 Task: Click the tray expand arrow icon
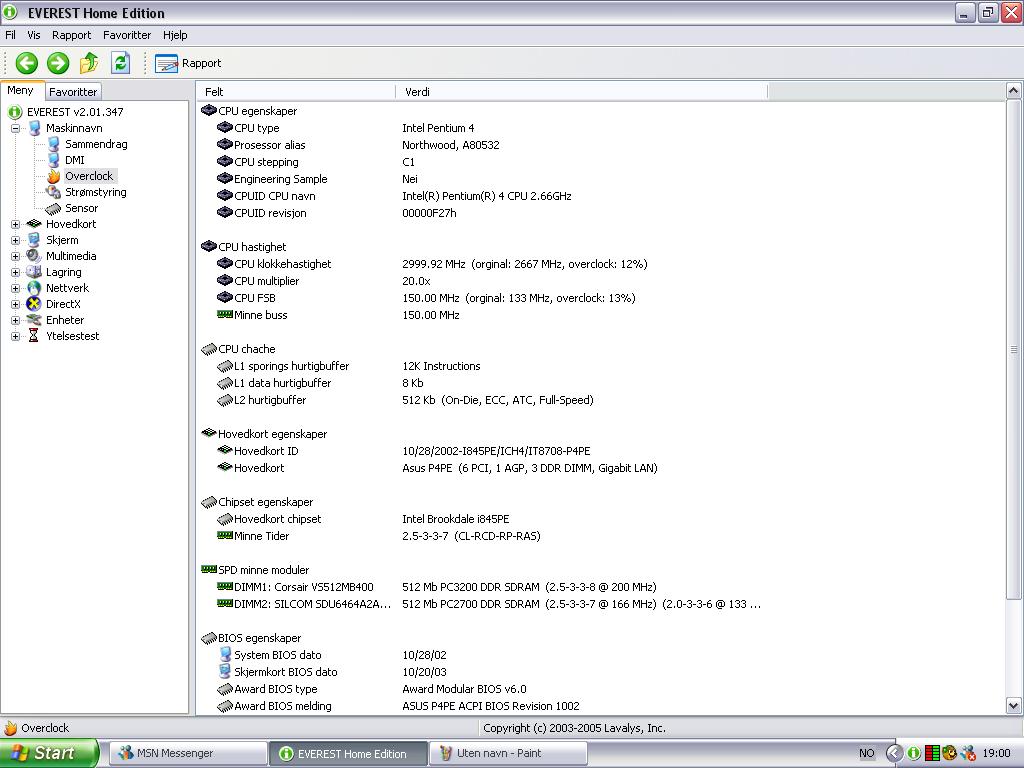(x=894, y=754)
